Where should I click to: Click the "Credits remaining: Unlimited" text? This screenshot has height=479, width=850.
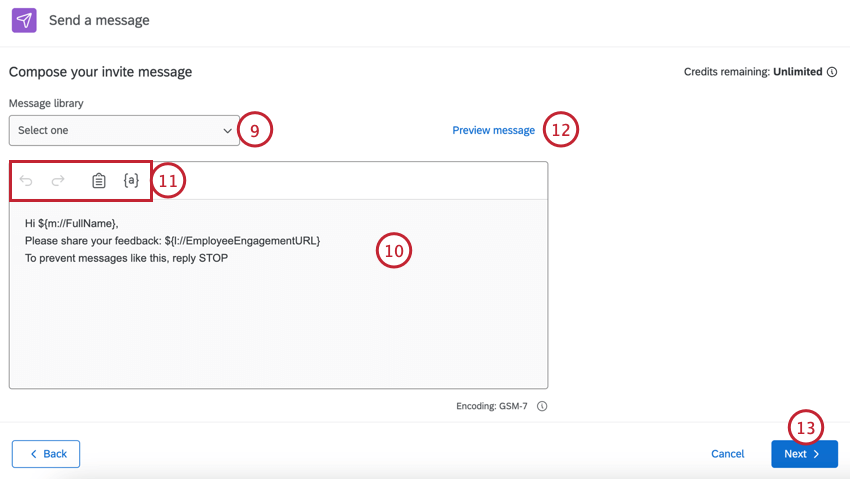pos(753,72)
